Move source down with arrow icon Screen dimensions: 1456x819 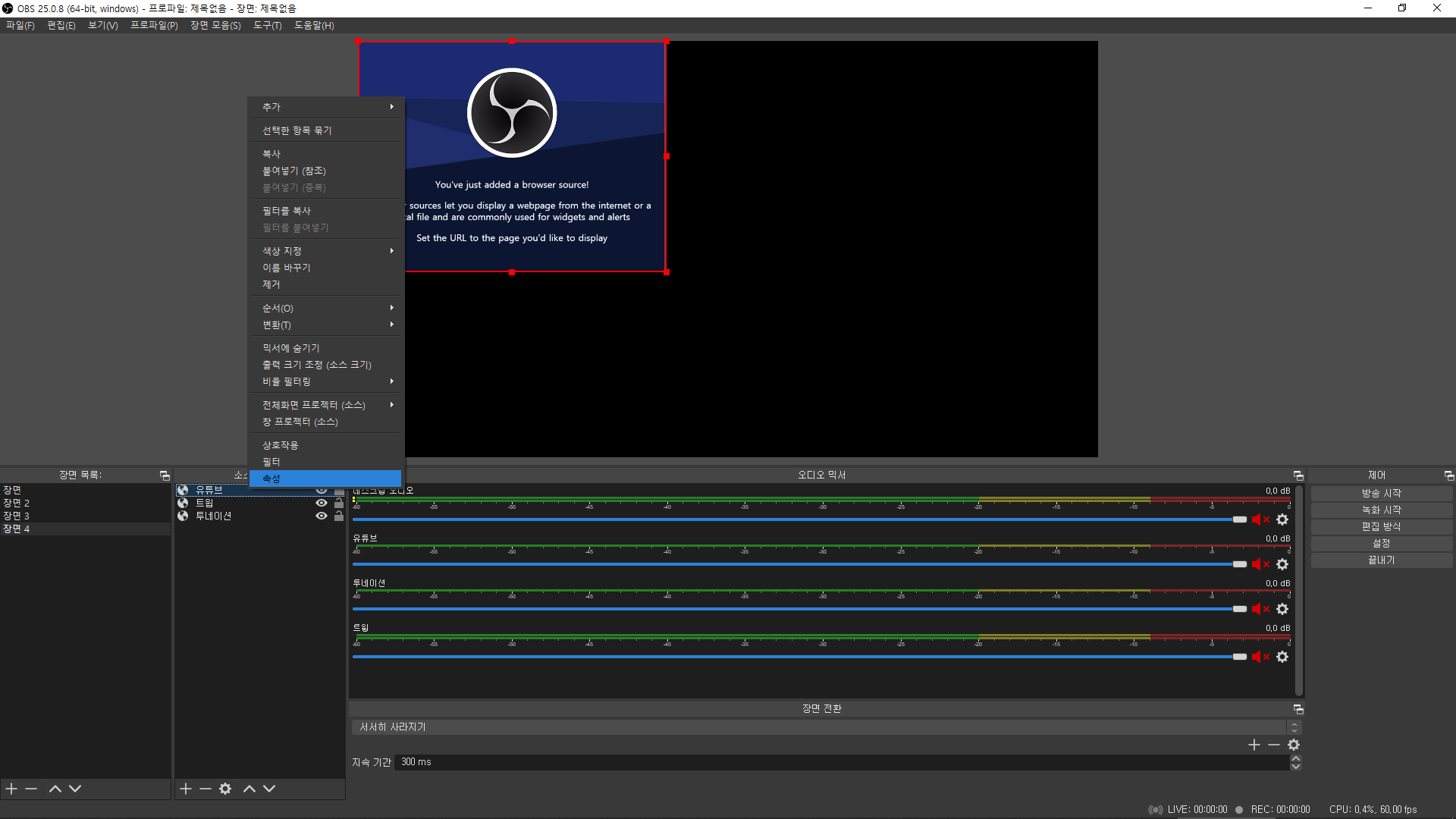coord(269,789)
